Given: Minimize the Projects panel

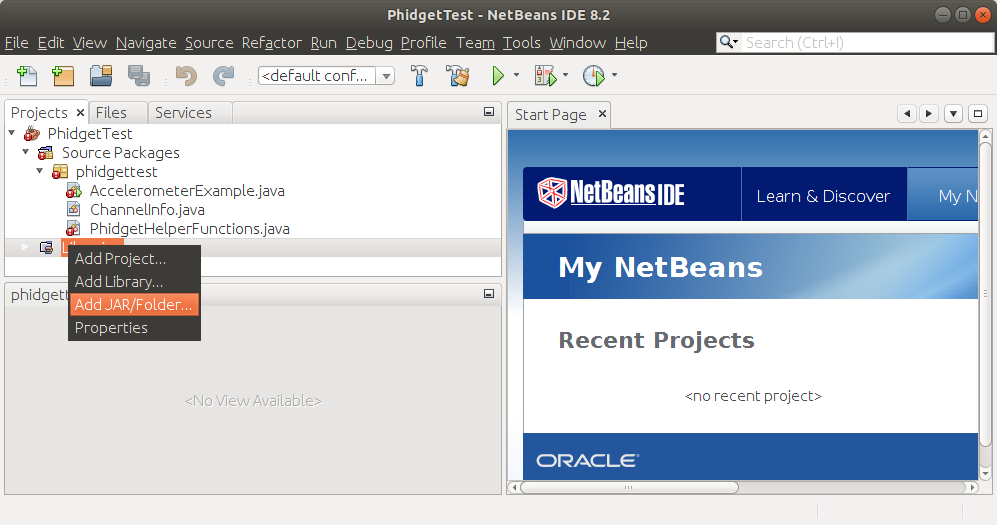Looking at the screenshot, I should [489, 112].
